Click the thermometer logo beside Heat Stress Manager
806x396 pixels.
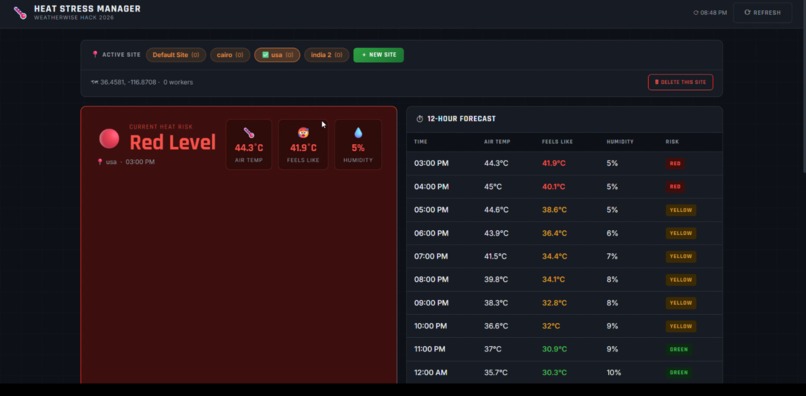coord(20,13)
